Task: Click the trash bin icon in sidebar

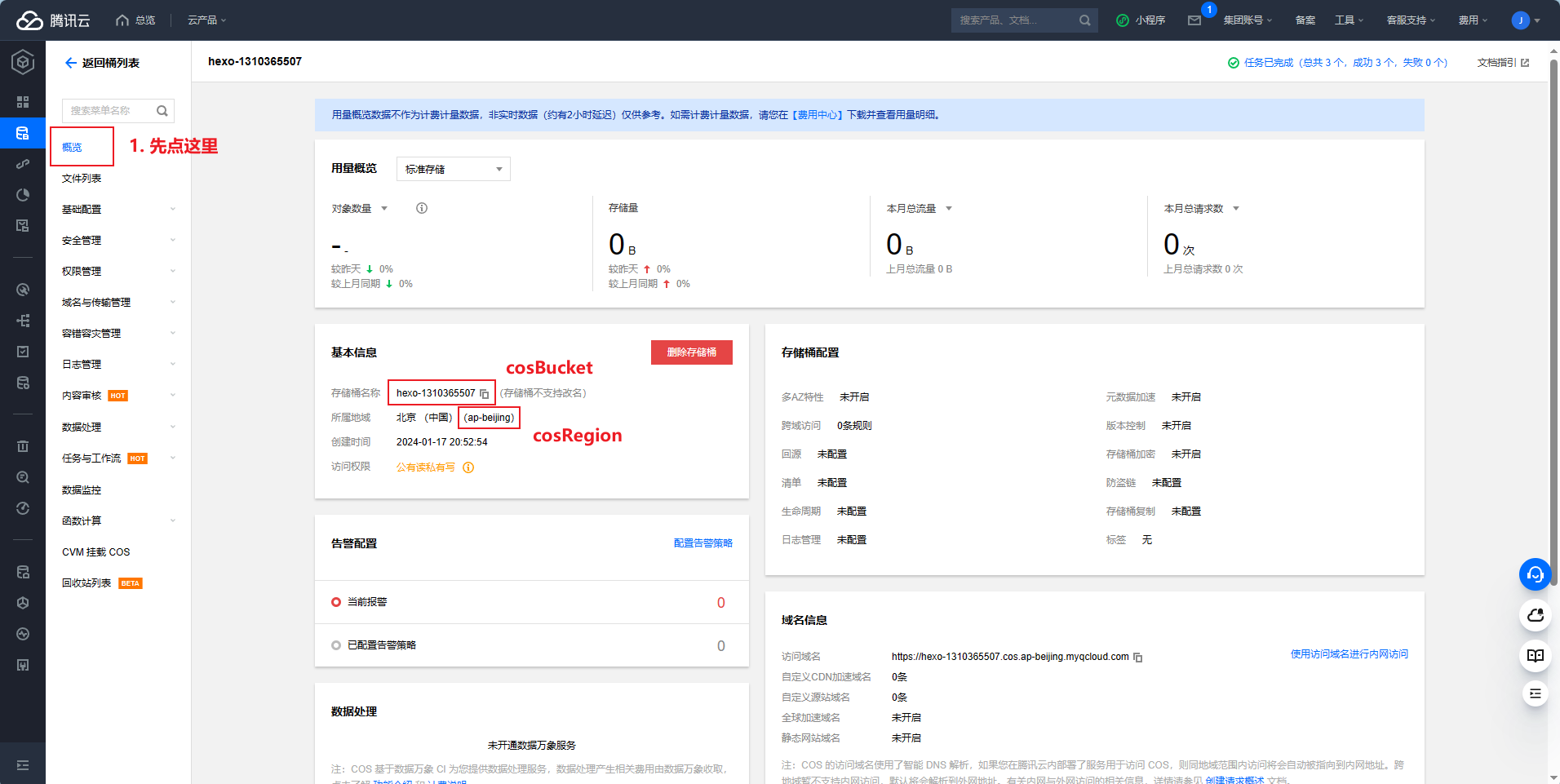Action: [23, 446]
